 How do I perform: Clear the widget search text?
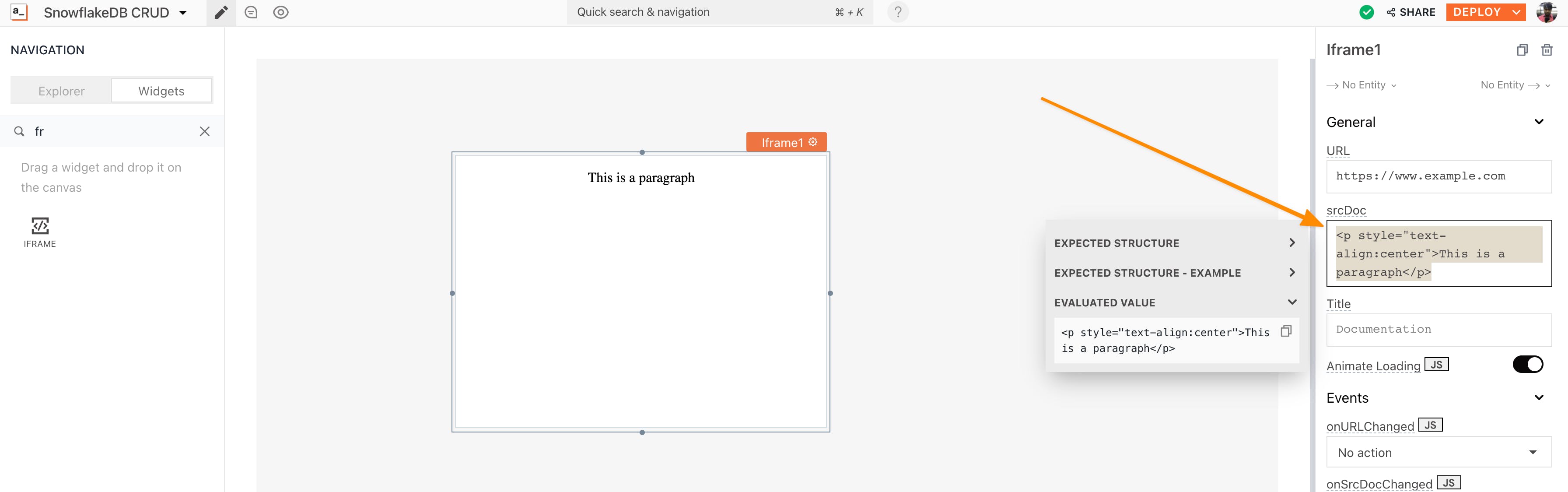click(x=204, y=131)
